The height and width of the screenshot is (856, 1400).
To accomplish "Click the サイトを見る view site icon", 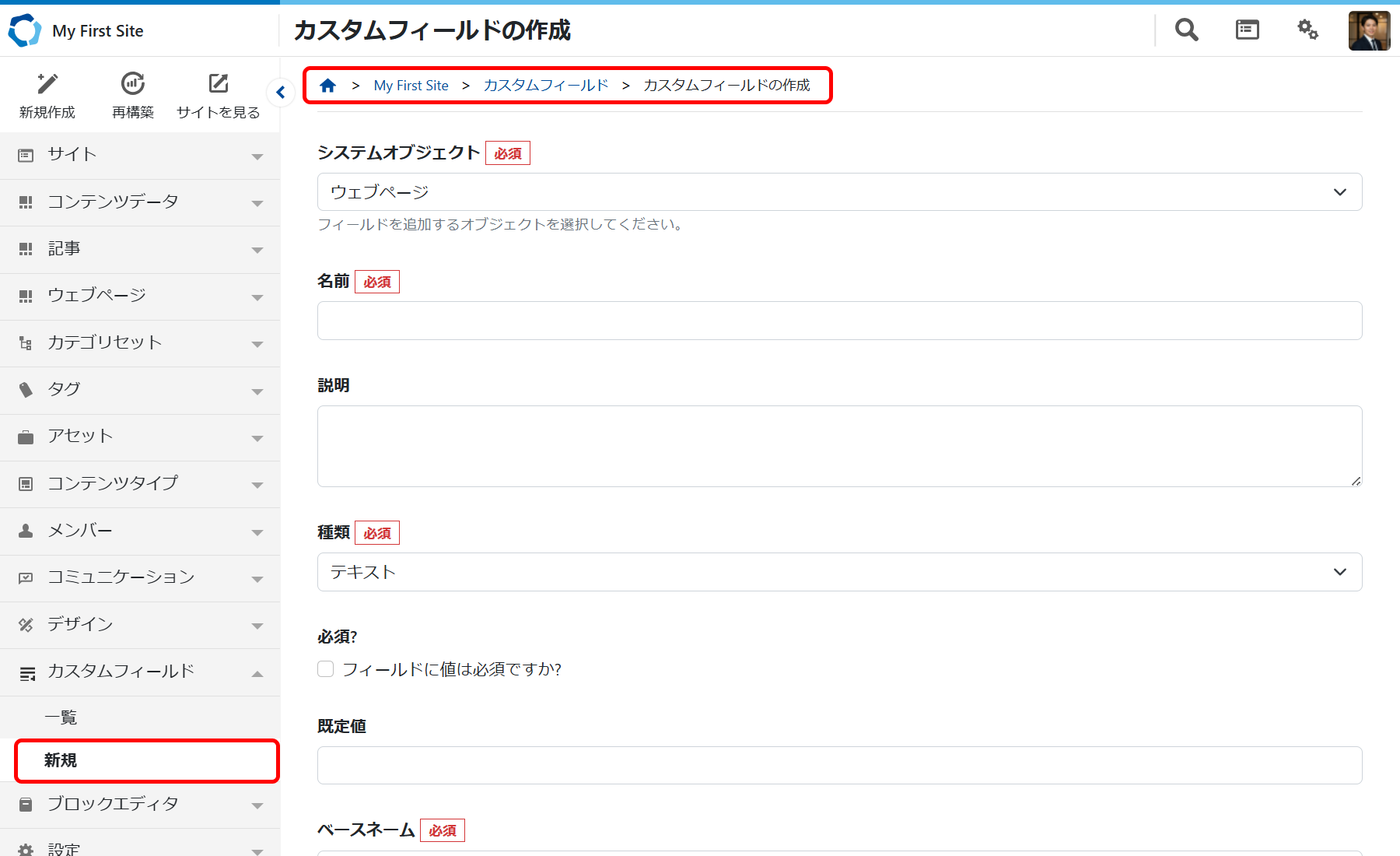I will coord(219,84).
